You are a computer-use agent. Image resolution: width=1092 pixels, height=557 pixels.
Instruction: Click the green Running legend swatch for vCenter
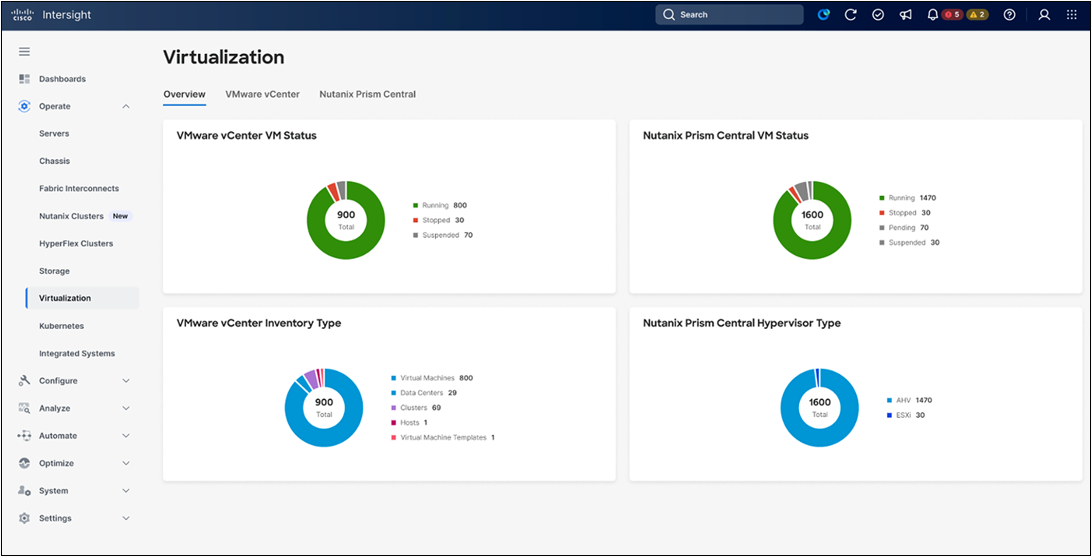pos(416,205)
